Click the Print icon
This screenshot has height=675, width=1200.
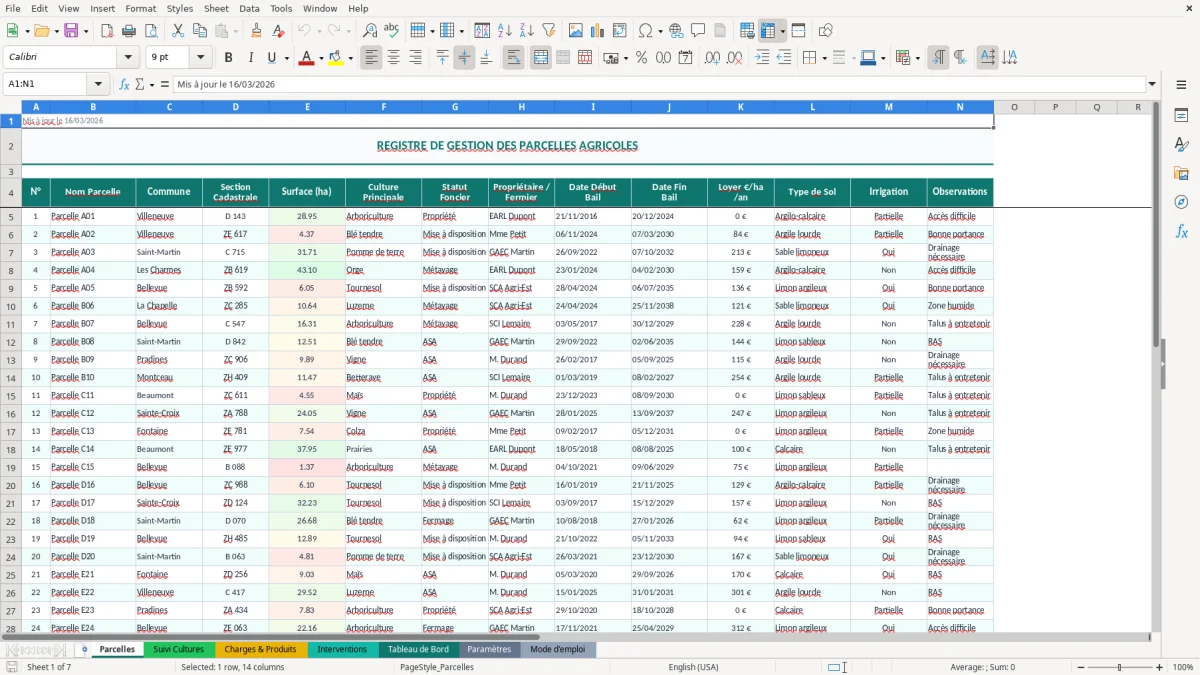tap(129, 31)
